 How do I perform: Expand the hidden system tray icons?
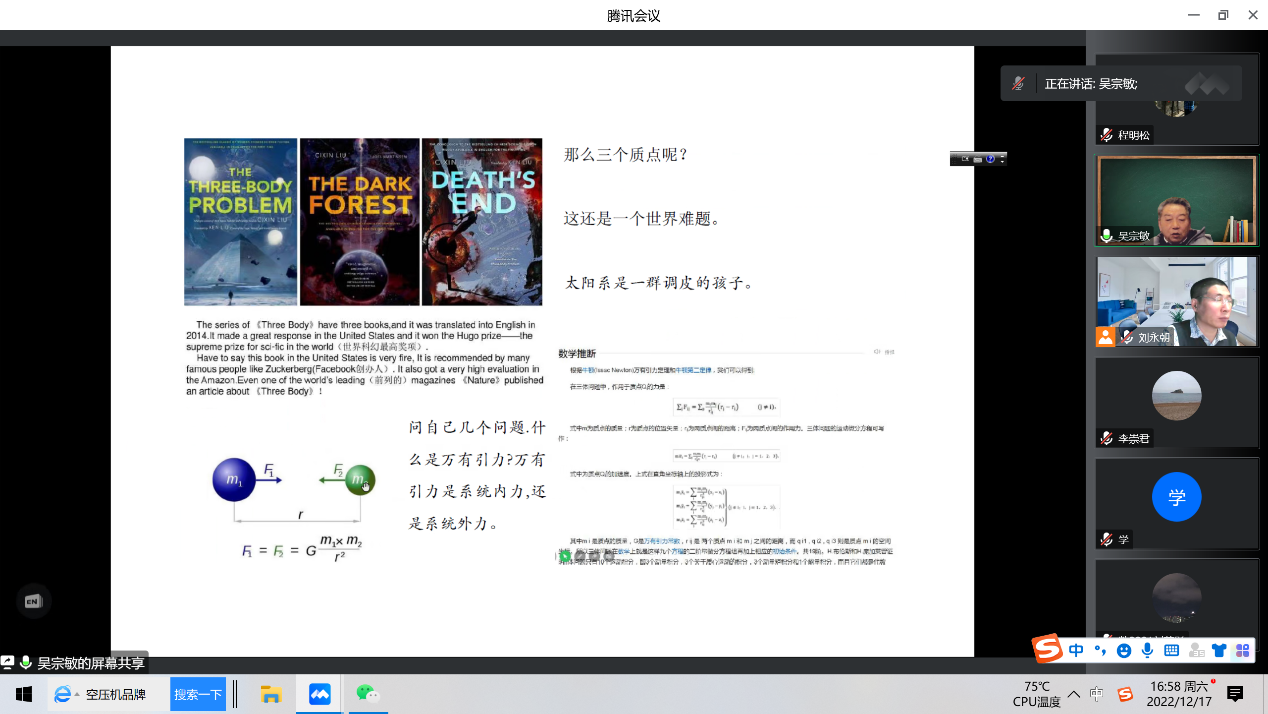tap(1073, 694)
